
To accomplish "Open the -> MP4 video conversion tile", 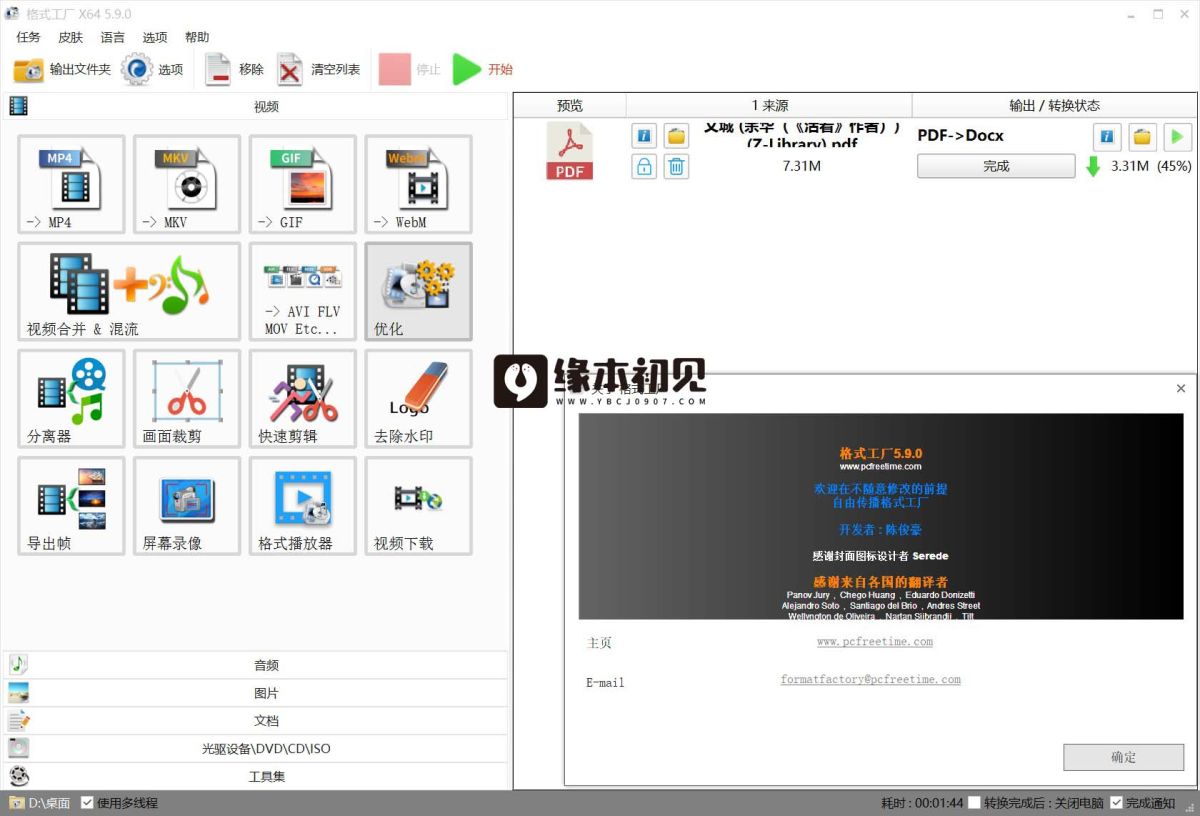I will (x=71, y=184).
